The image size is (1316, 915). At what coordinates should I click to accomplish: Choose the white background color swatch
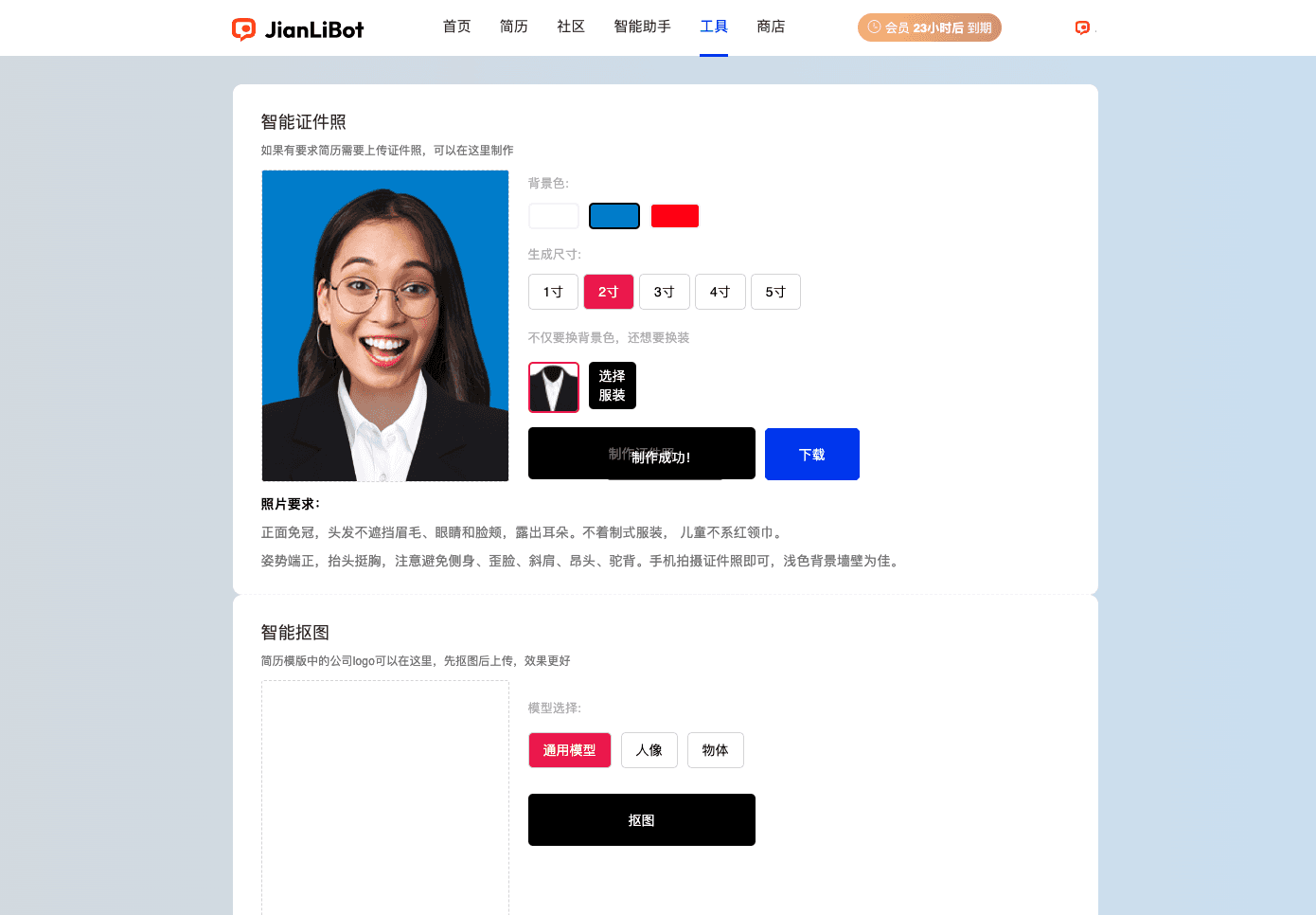(x=554, y=216)
